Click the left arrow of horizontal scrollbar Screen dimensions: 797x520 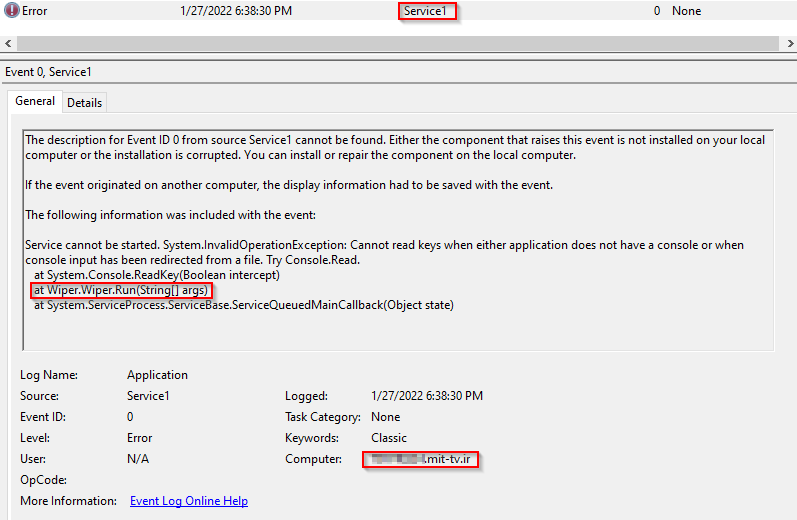pyautogui.click(x=8, y=44)
